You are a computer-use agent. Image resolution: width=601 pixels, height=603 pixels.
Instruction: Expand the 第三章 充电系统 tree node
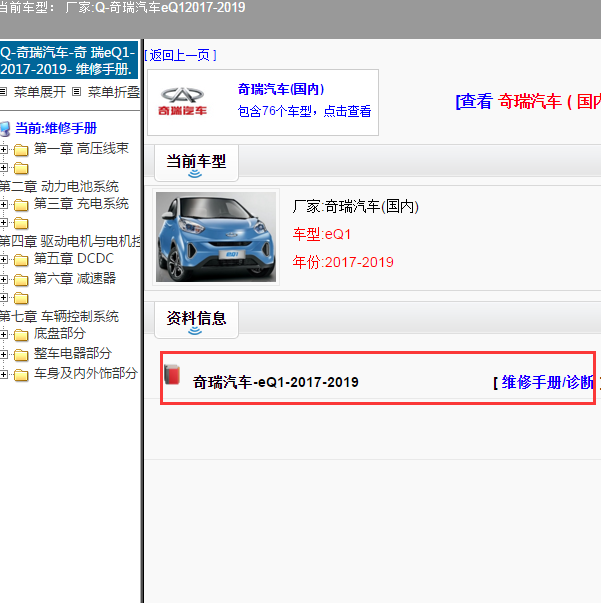3,204
